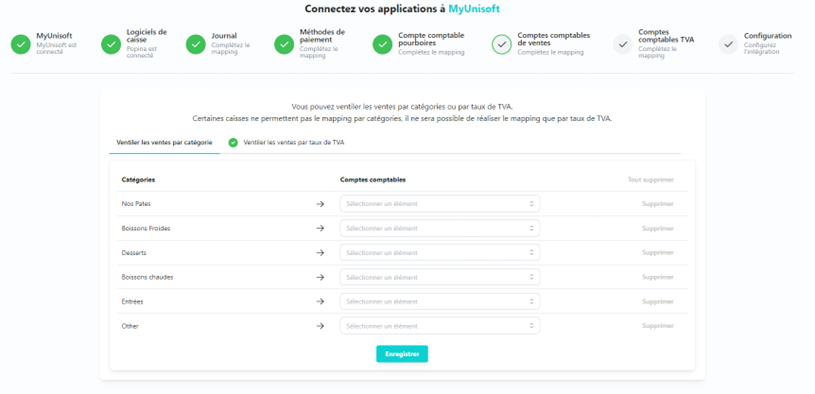
Task: Open the Nos Pates account dropdown
Action: pos(440,204)
